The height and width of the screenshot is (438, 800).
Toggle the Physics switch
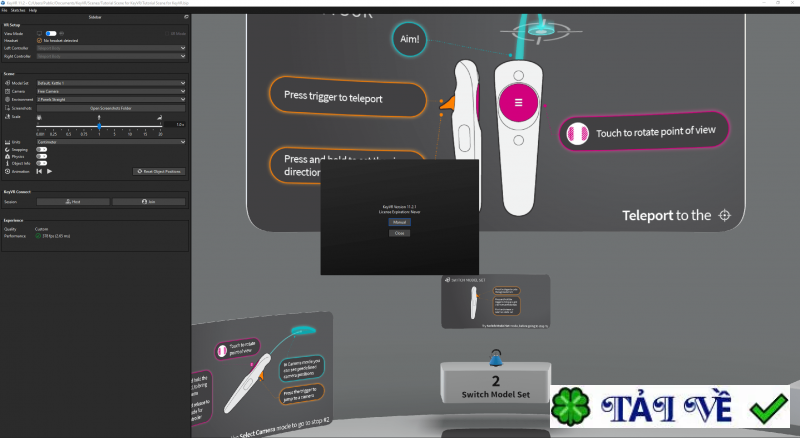(x=41, y=156)
